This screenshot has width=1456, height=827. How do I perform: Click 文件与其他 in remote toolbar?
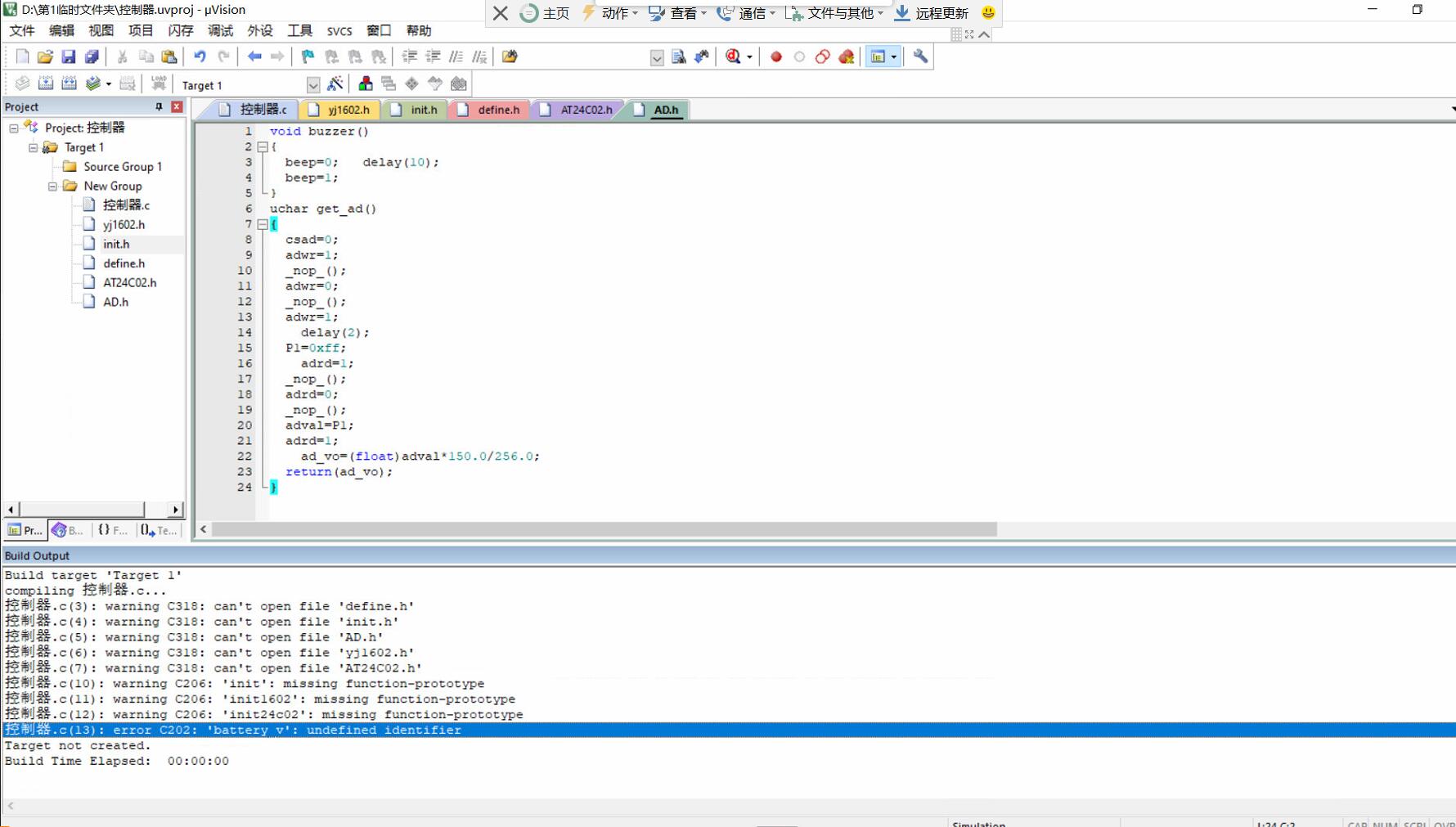pos(835,13)
